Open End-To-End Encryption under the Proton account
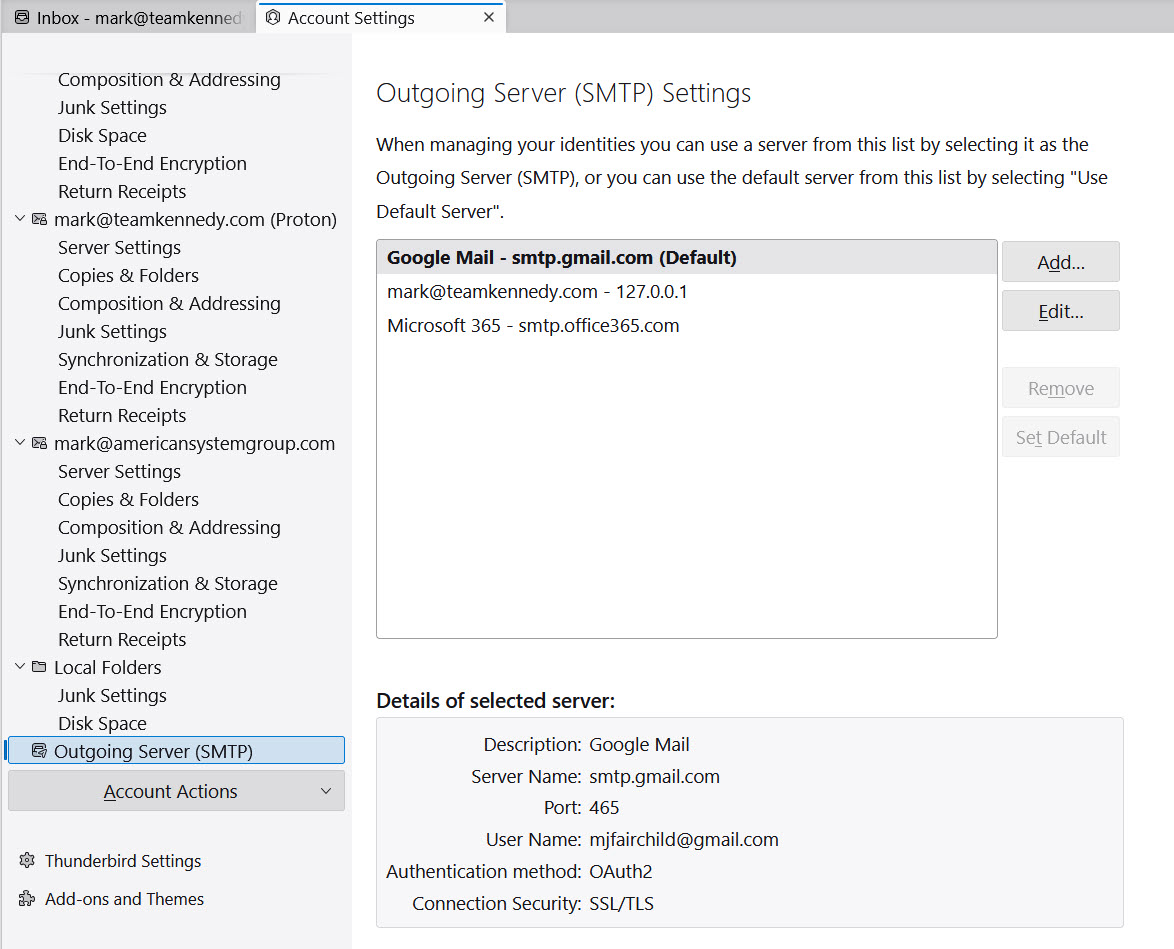Viewport: 1174px width, 949px height. tap(152, 387)
